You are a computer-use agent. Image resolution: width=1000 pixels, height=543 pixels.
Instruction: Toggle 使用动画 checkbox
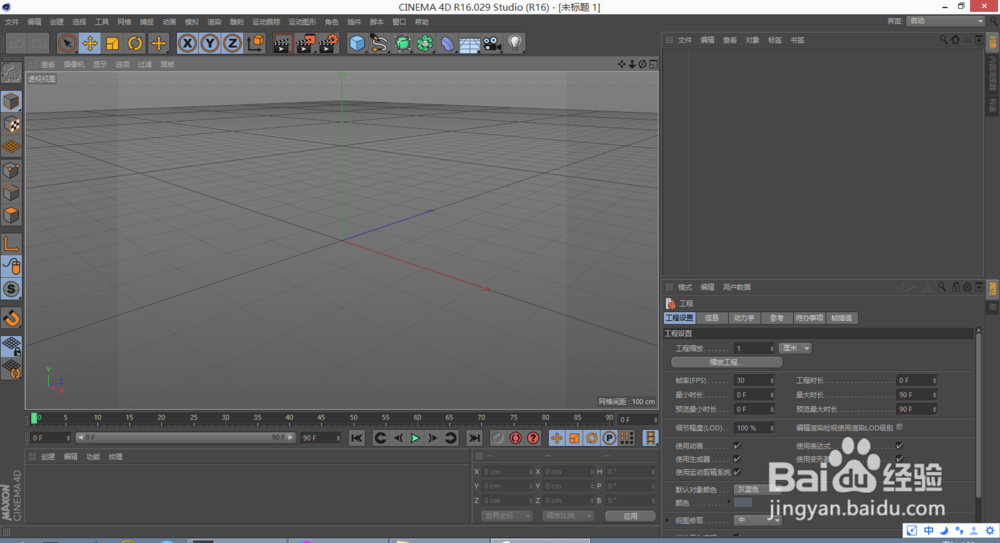click(x=737, y=446)
